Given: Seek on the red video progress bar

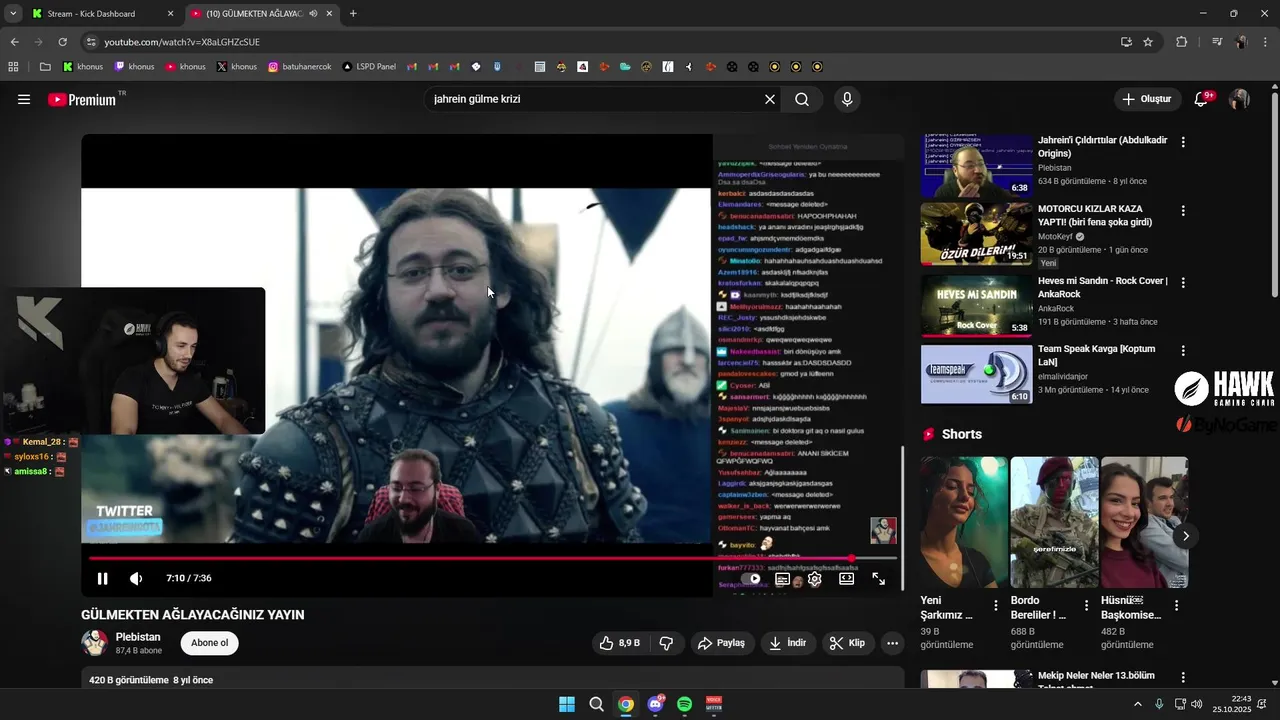Looking at the screenshot, I should tap(492, 558).
